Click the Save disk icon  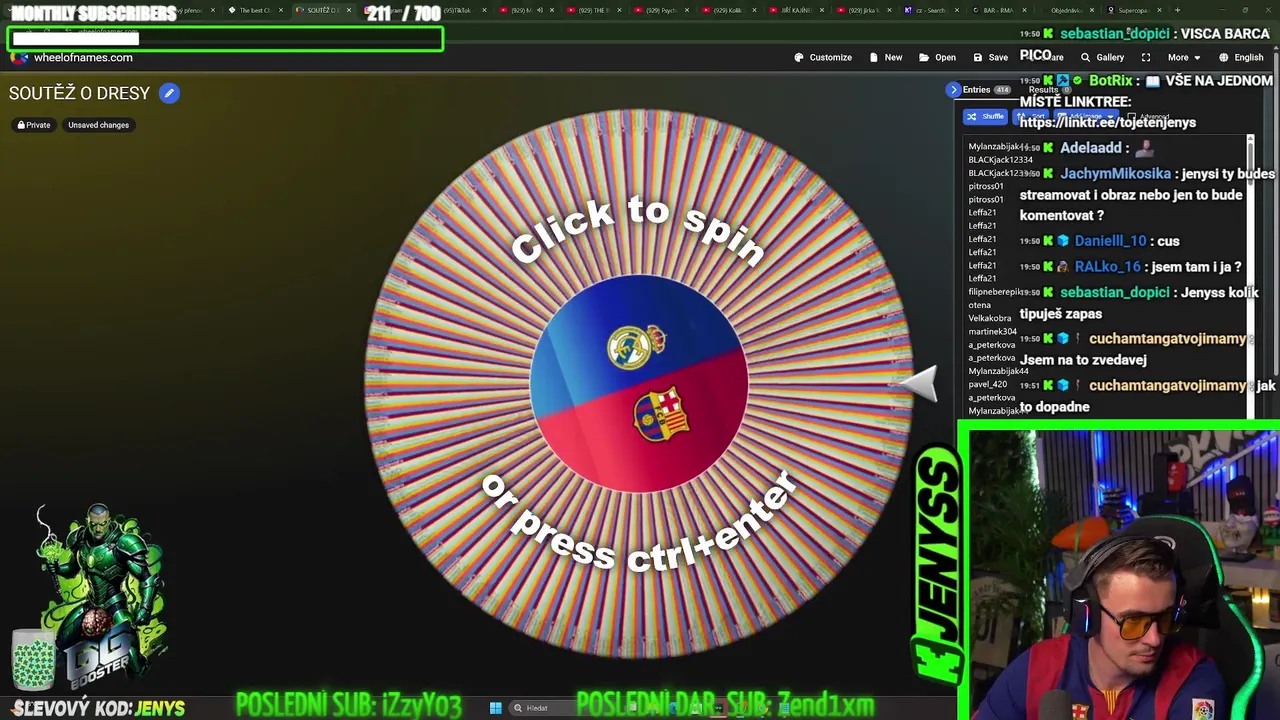[978, 57]
